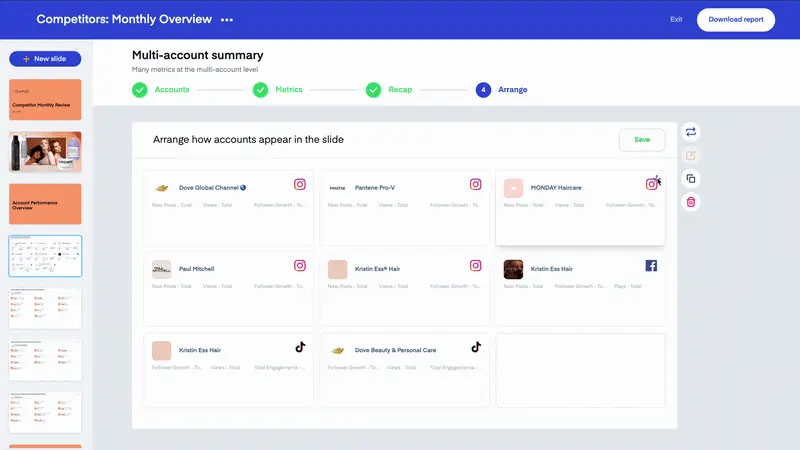Go to the Recap step

tap(400, 89)
